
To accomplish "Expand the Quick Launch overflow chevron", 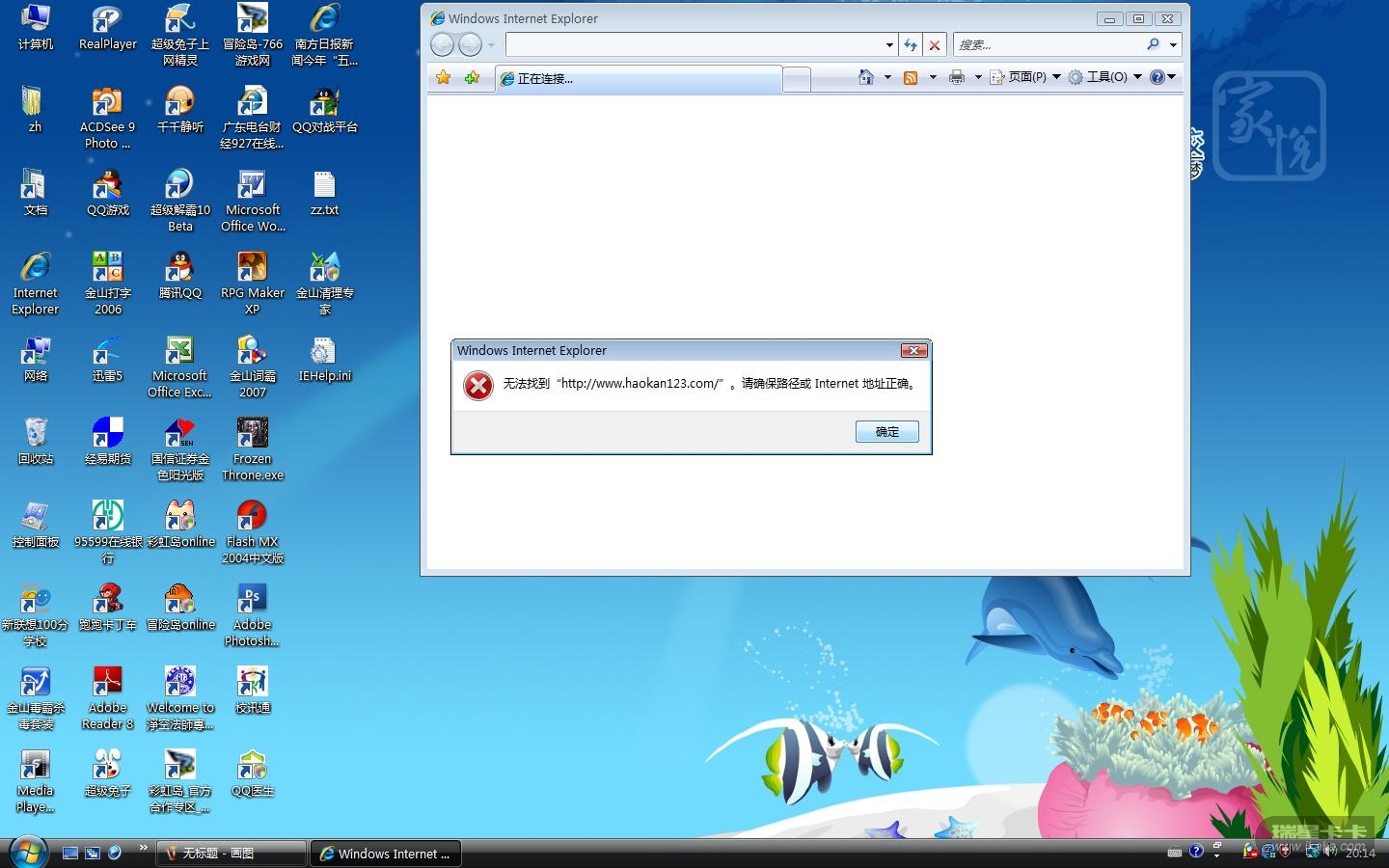I will click(144, 848).
